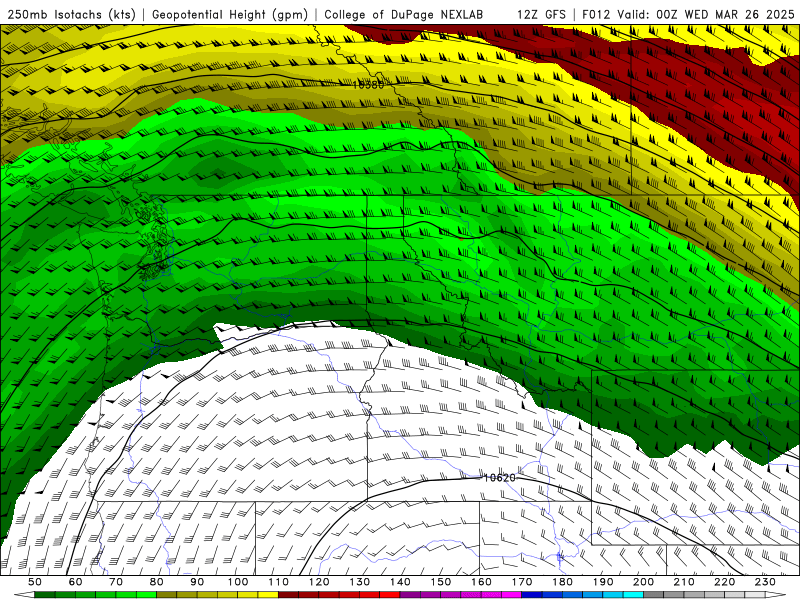Viewport: 800px width, 600px height.
Task: Click the 200 value on the color scale
Action: (x=644, y=582)
